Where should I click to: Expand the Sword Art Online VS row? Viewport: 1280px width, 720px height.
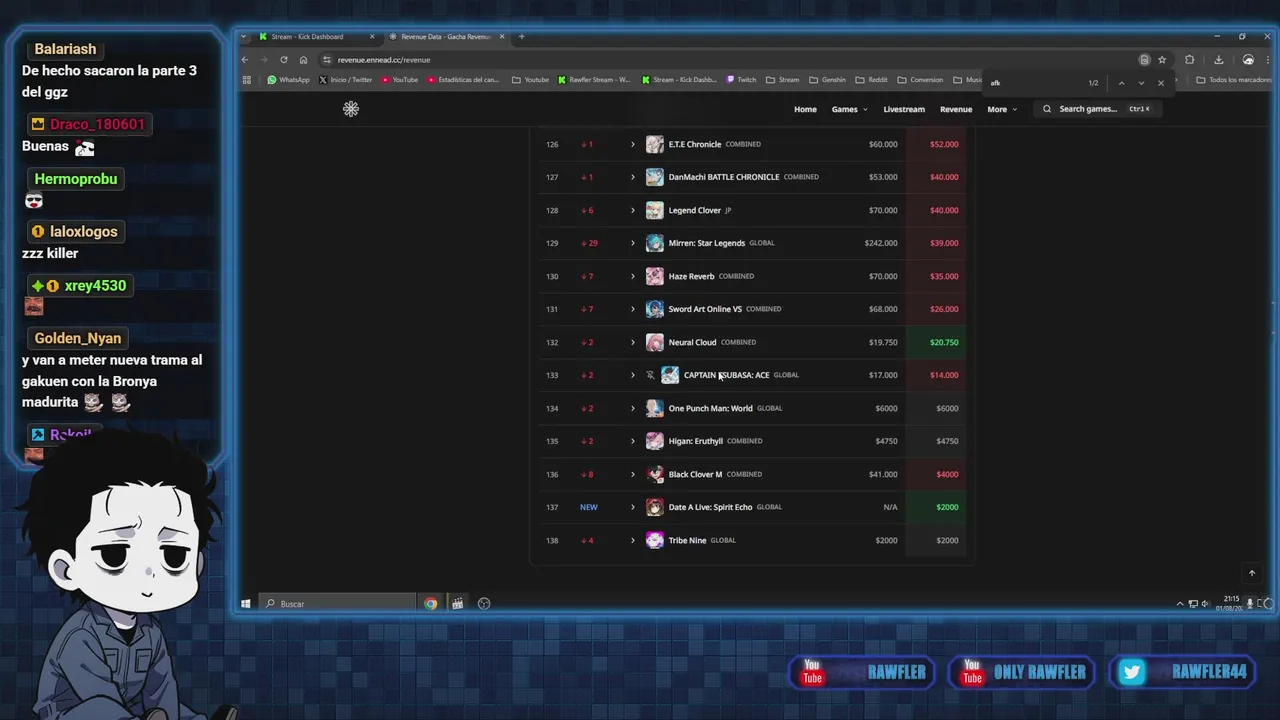(632, 309)
